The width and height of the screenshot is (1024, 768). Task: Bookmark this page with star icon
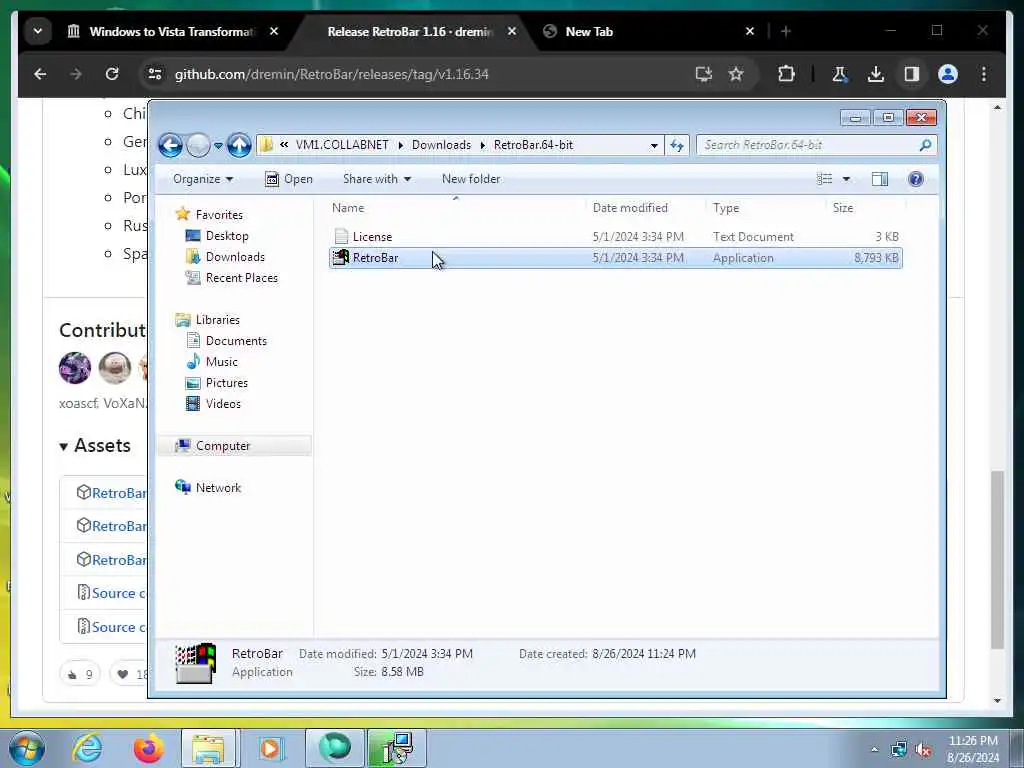pos(736,74)
